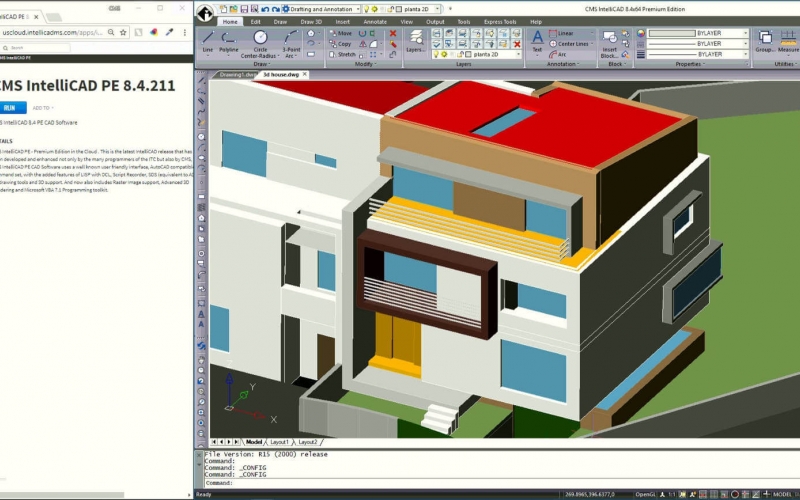The image size is (800, 500).
Task: Click the Open file icon in quick access
Action: pyautogui.click(x=234, y=9)
